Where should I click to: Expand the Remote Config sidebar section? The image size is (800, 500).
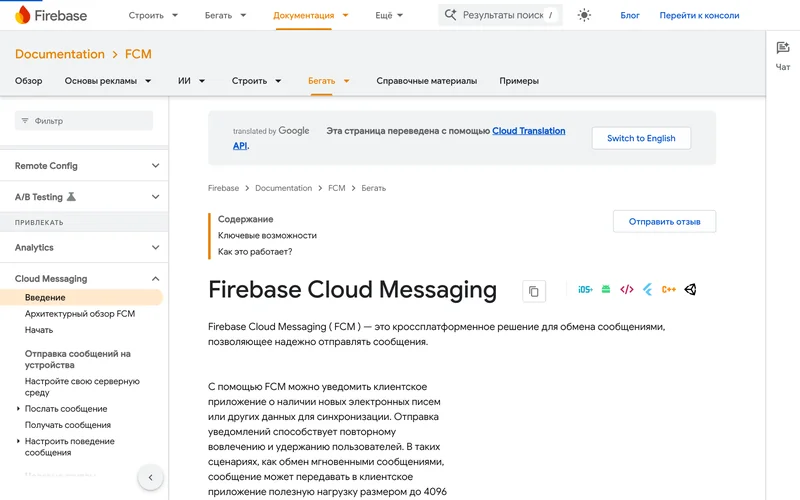(156, 166)
